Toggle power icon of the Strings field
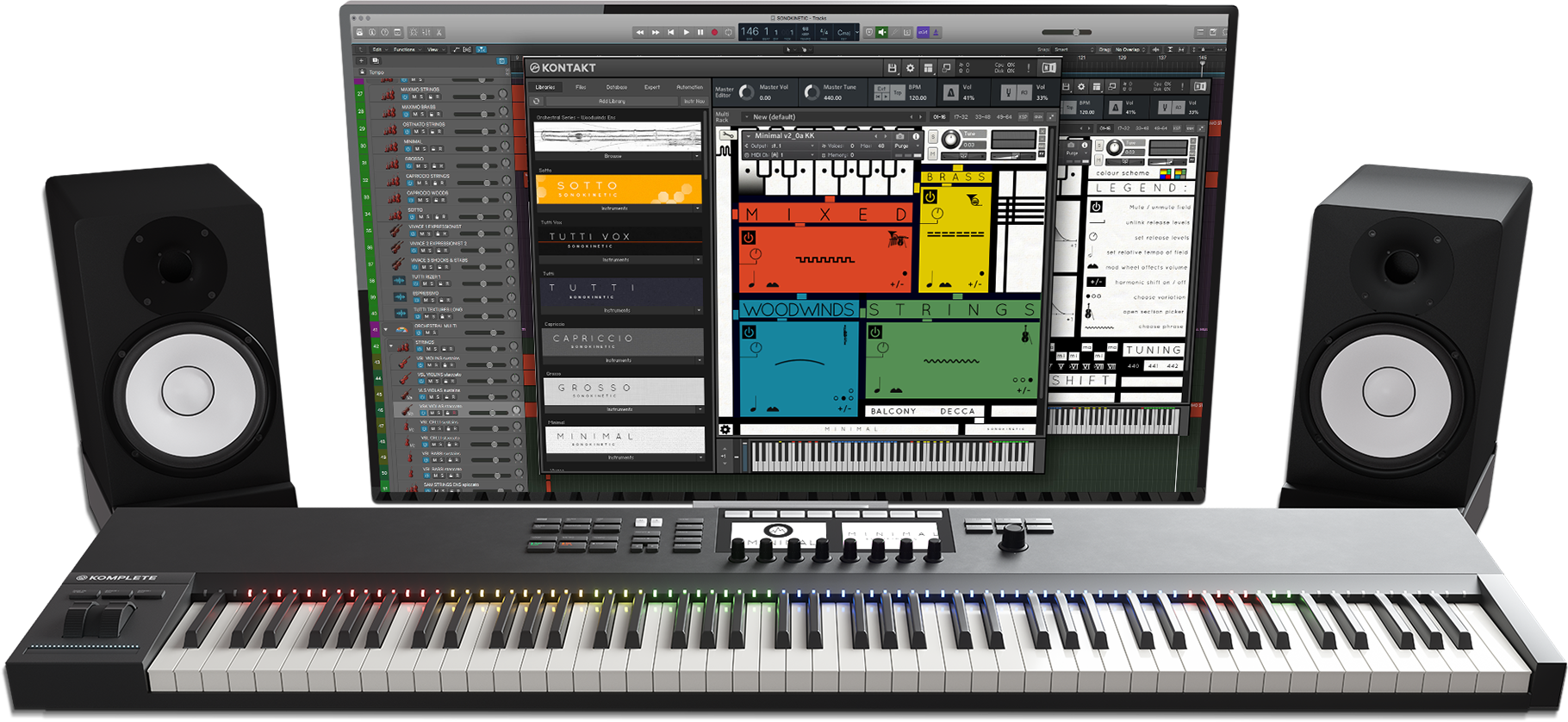The width and height of the screenshot is (1568, 722). coord(875,332)
